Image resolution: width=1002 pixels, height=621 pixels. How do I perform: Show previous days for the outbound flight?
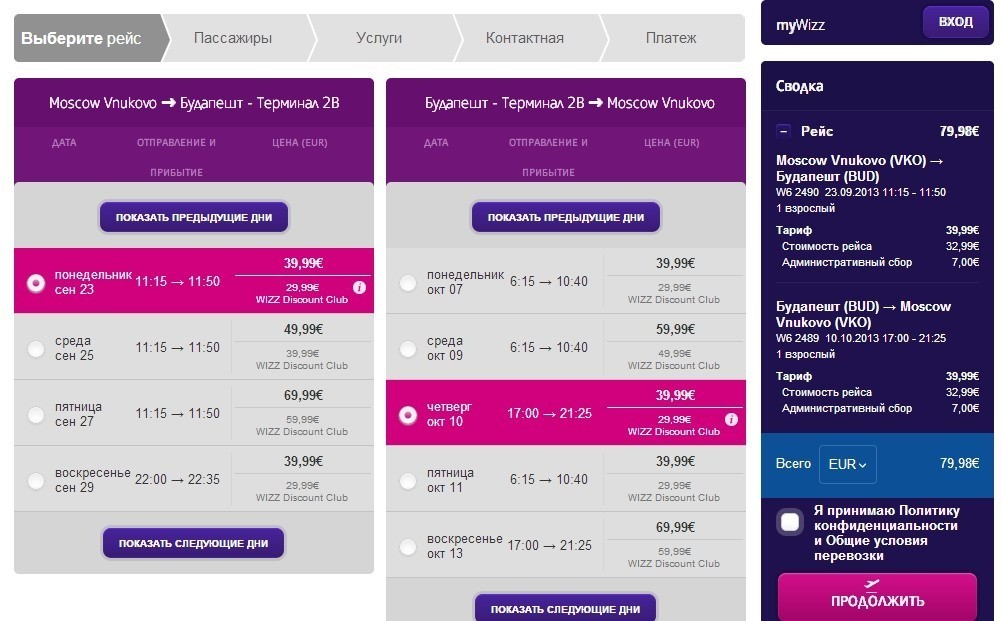click(x=194, y=217)
